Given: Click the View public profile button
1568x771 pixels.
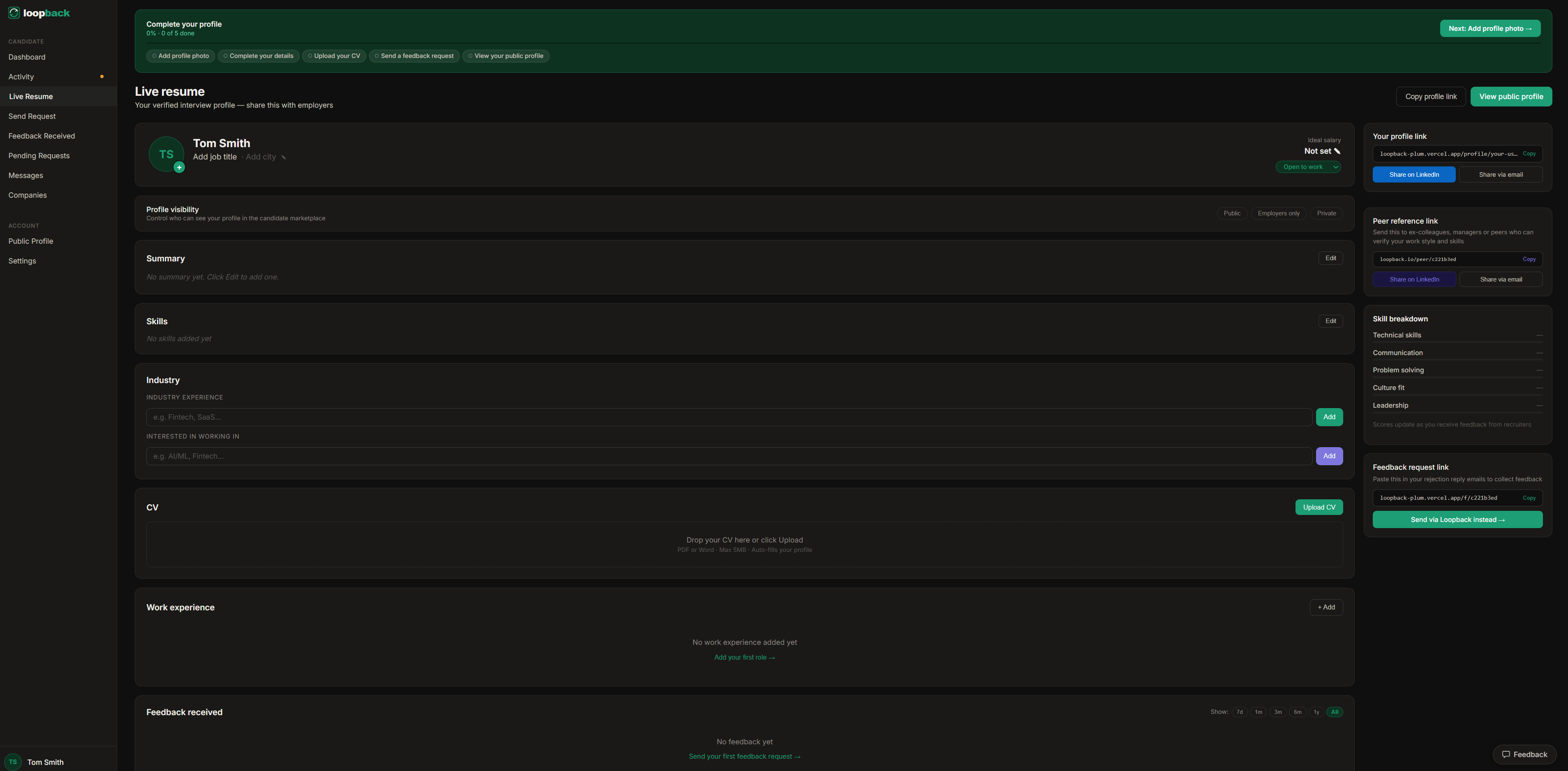Looking at the screenshot, I should click(x=1511, y=96).
